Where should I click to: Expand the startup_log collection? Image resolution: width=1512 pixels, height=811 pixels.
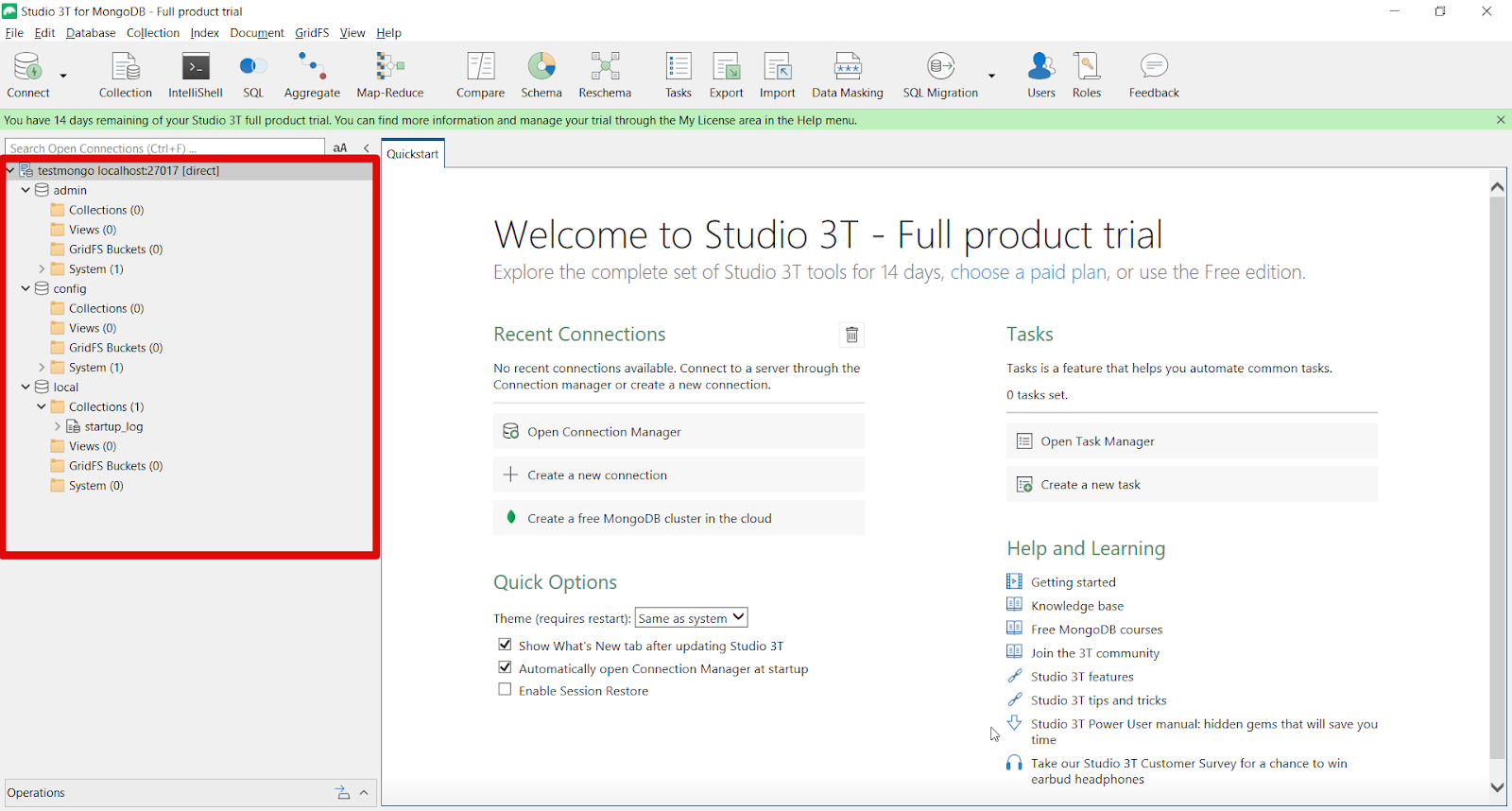[x=58, y=426]
